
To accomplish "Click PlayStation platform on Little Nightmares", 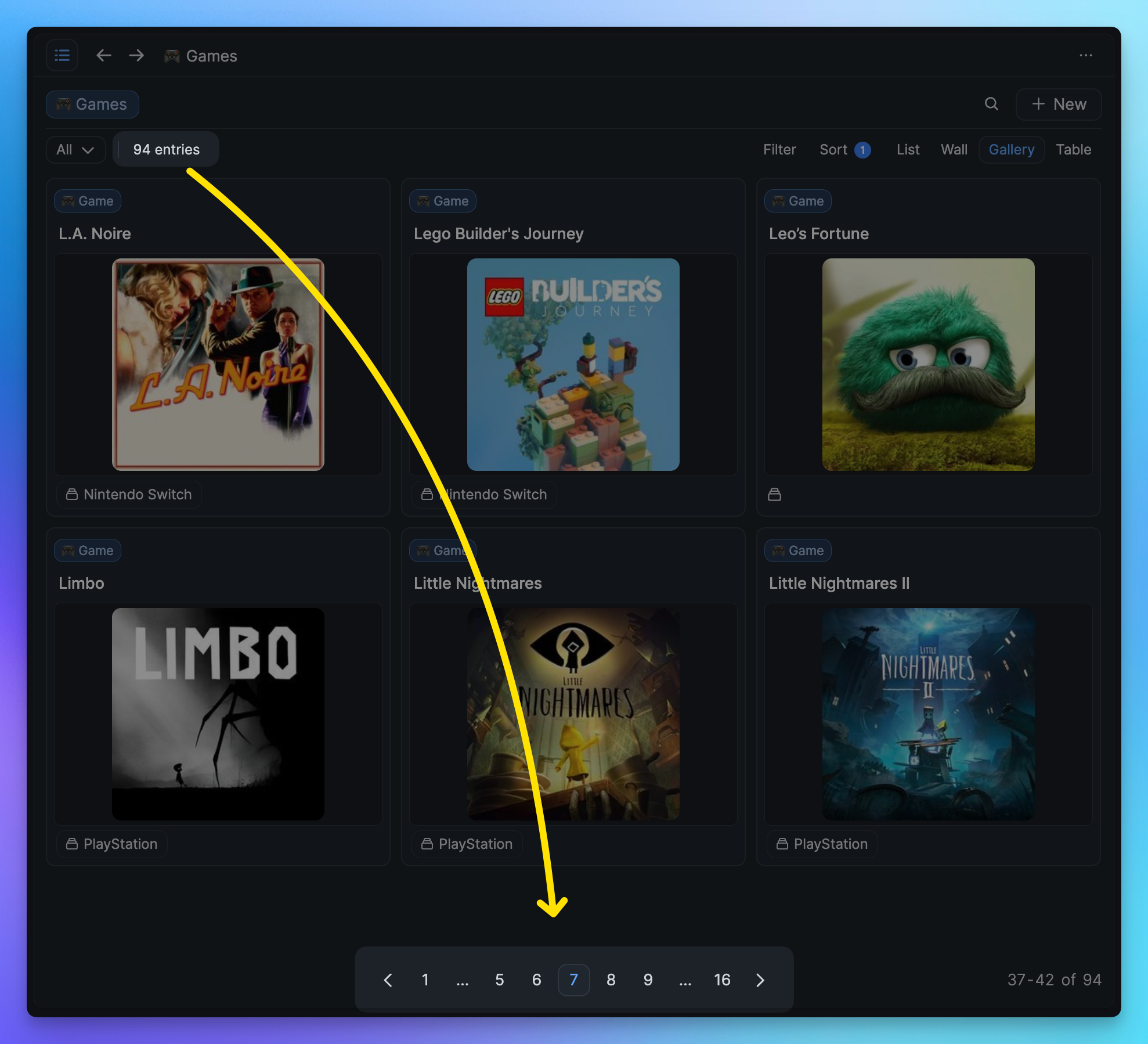I will tap(467, 844).
